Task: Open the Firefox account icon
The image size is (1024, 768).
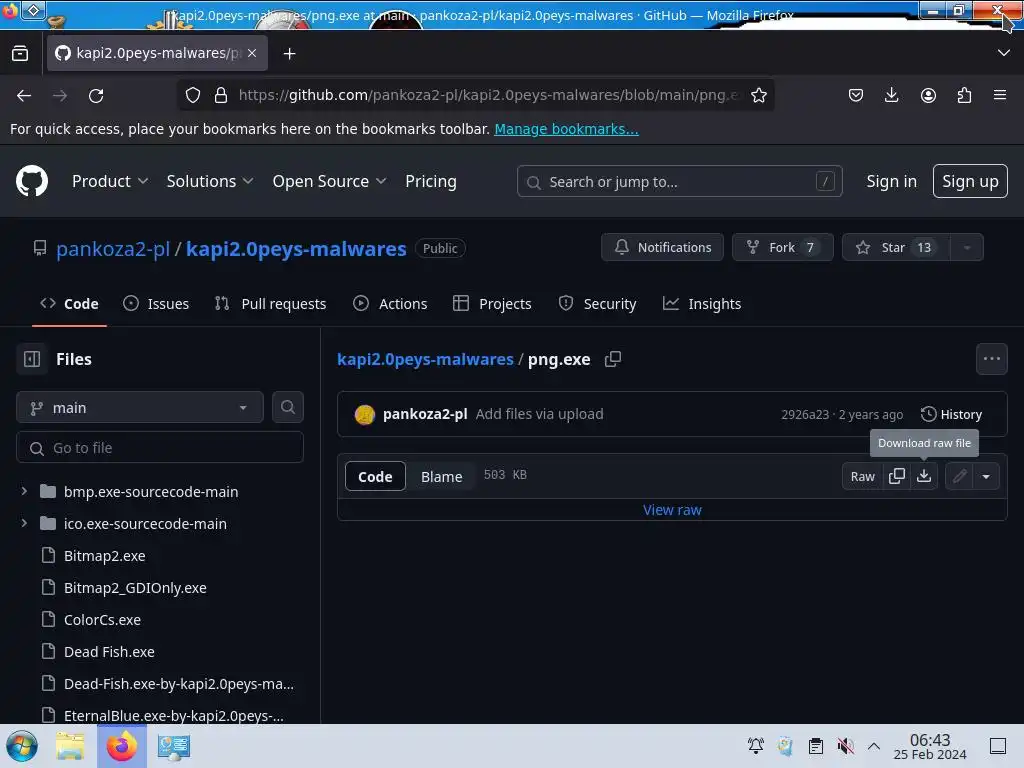Action: [x=928, y=95]
